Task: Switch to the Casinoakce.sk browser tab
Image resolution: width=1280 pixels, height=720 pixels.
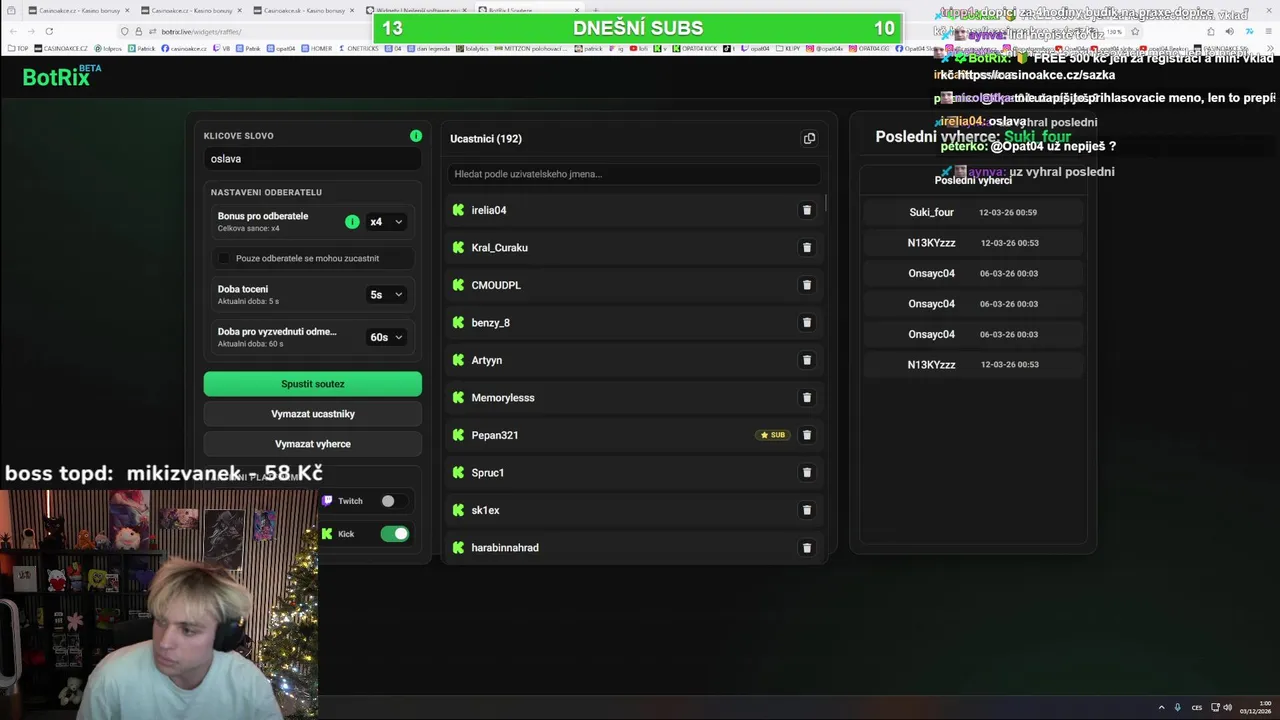Action: tap(304, 10)
